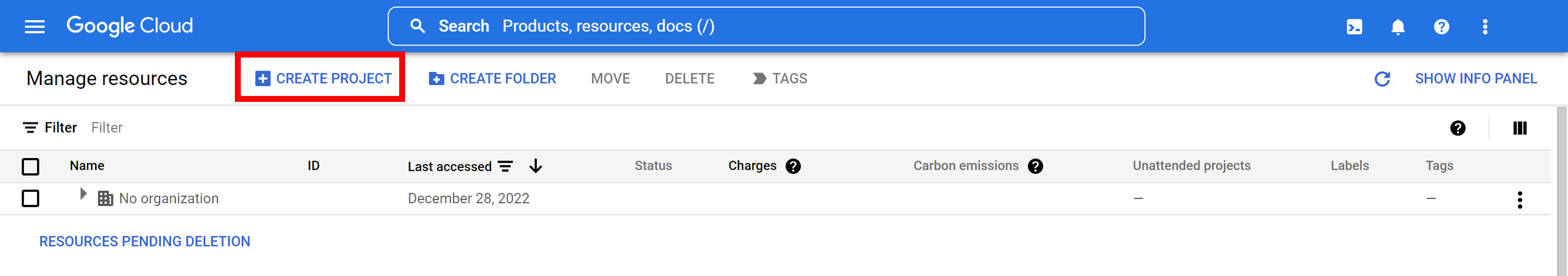This screenshot has width=1568, height=276.
Task: Activate Cloud Shell terminal icon
Action: (1354, 27)
